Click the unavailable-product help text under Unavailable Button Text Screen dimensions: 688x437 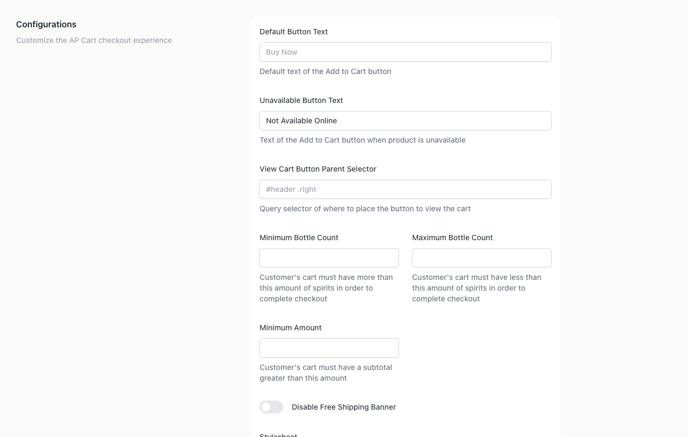coord(362,140)
